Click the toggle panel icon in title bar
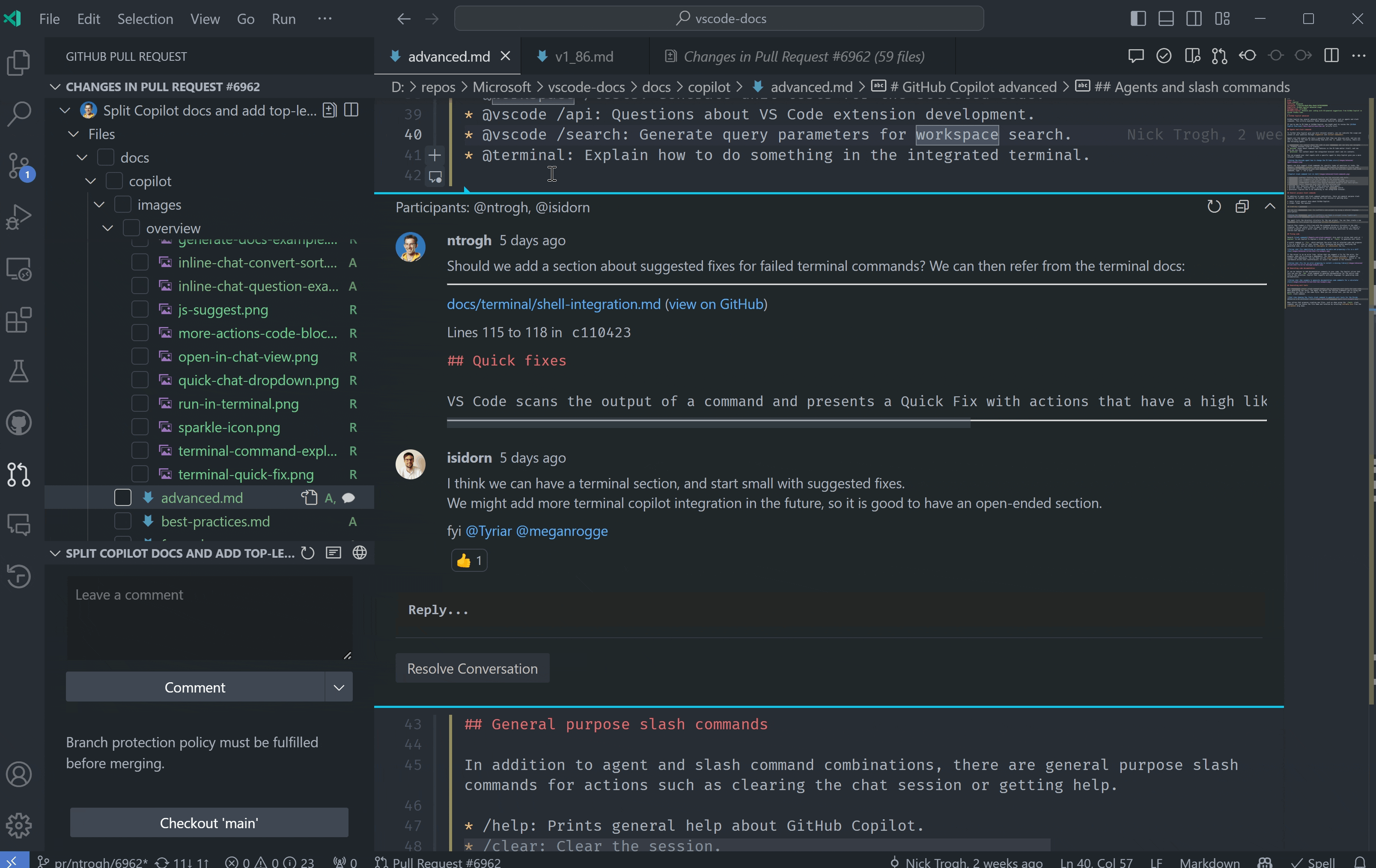Viewport: 1376px width, 868px height. click(x=1167, y=18)
